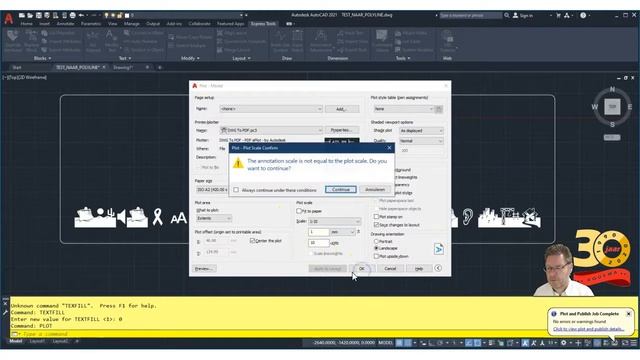The height and width of the screenshot is (360, 640).
Task: Switch to the Annotate ribbon tab
Action: [x=65, y=24]
